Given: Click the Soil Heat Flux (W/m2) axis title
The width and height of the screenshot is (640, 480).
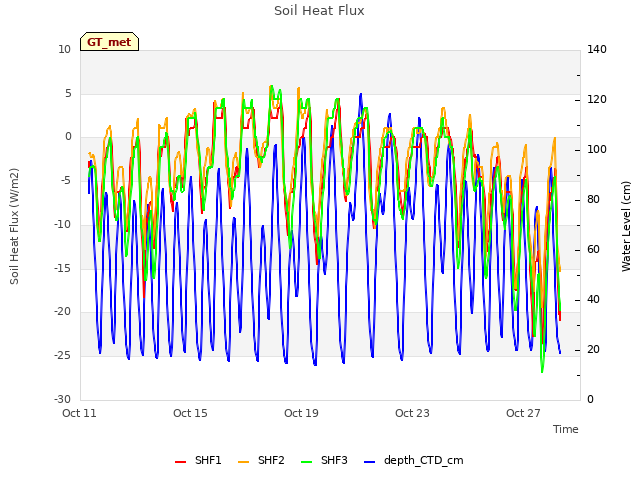Looking at the screenshot, I should [14, 227].
